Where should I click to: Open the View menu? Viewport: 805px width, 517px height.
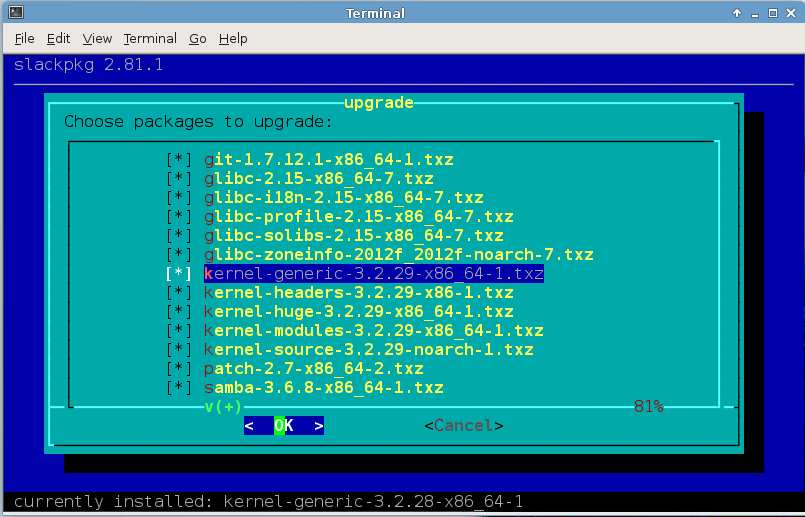click(97, 39)
